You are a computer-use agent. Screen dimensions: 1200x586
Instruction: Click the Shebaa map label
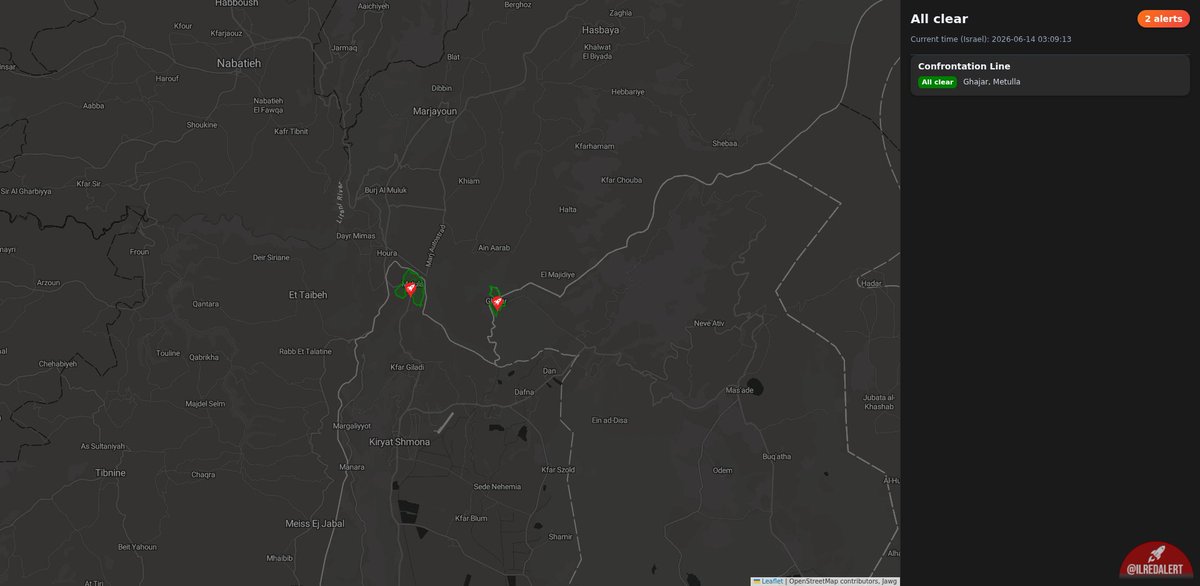[x=725, y=143]
